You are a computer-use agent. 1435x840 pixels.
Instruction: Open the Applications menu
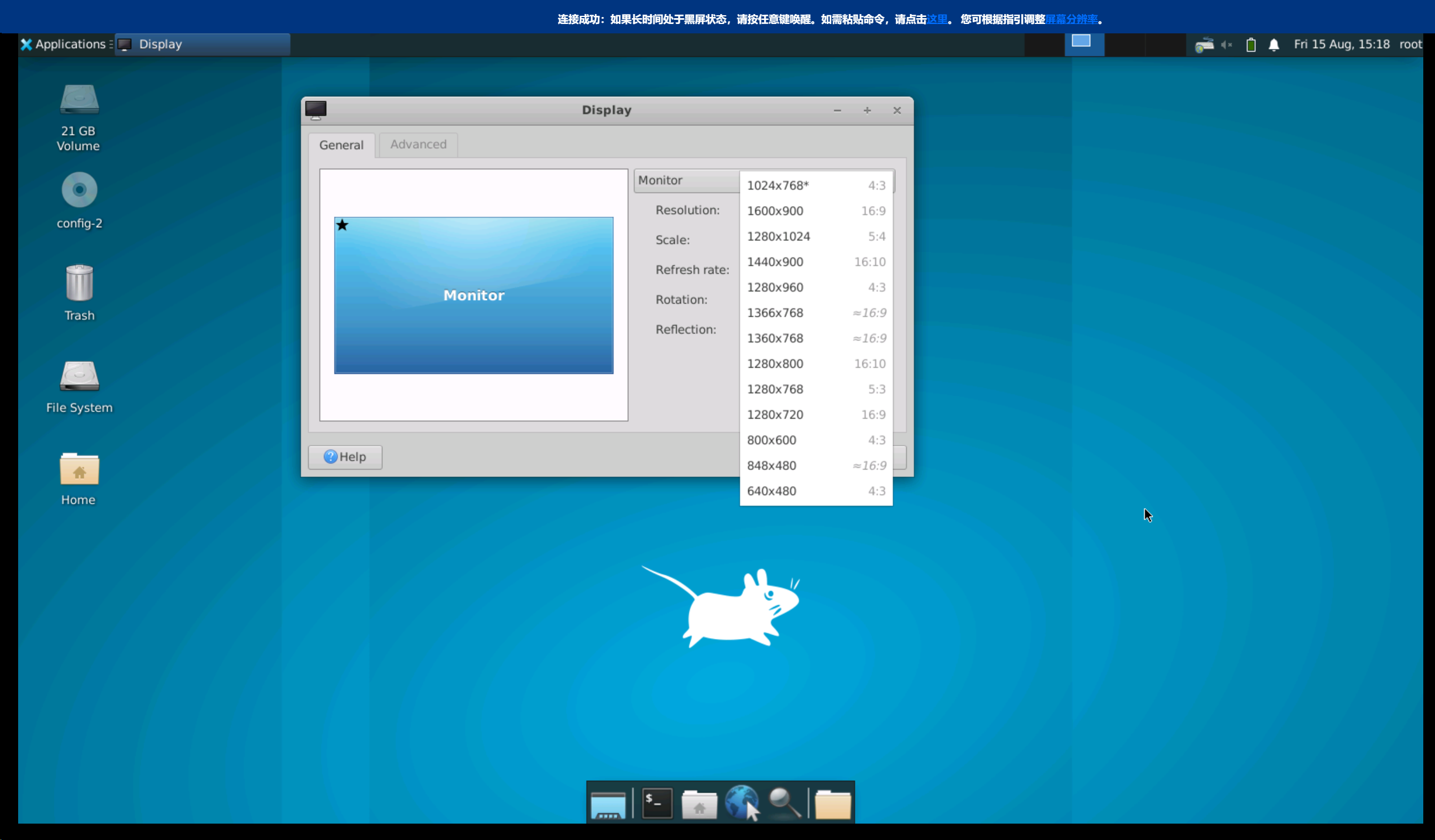point(63,44)
